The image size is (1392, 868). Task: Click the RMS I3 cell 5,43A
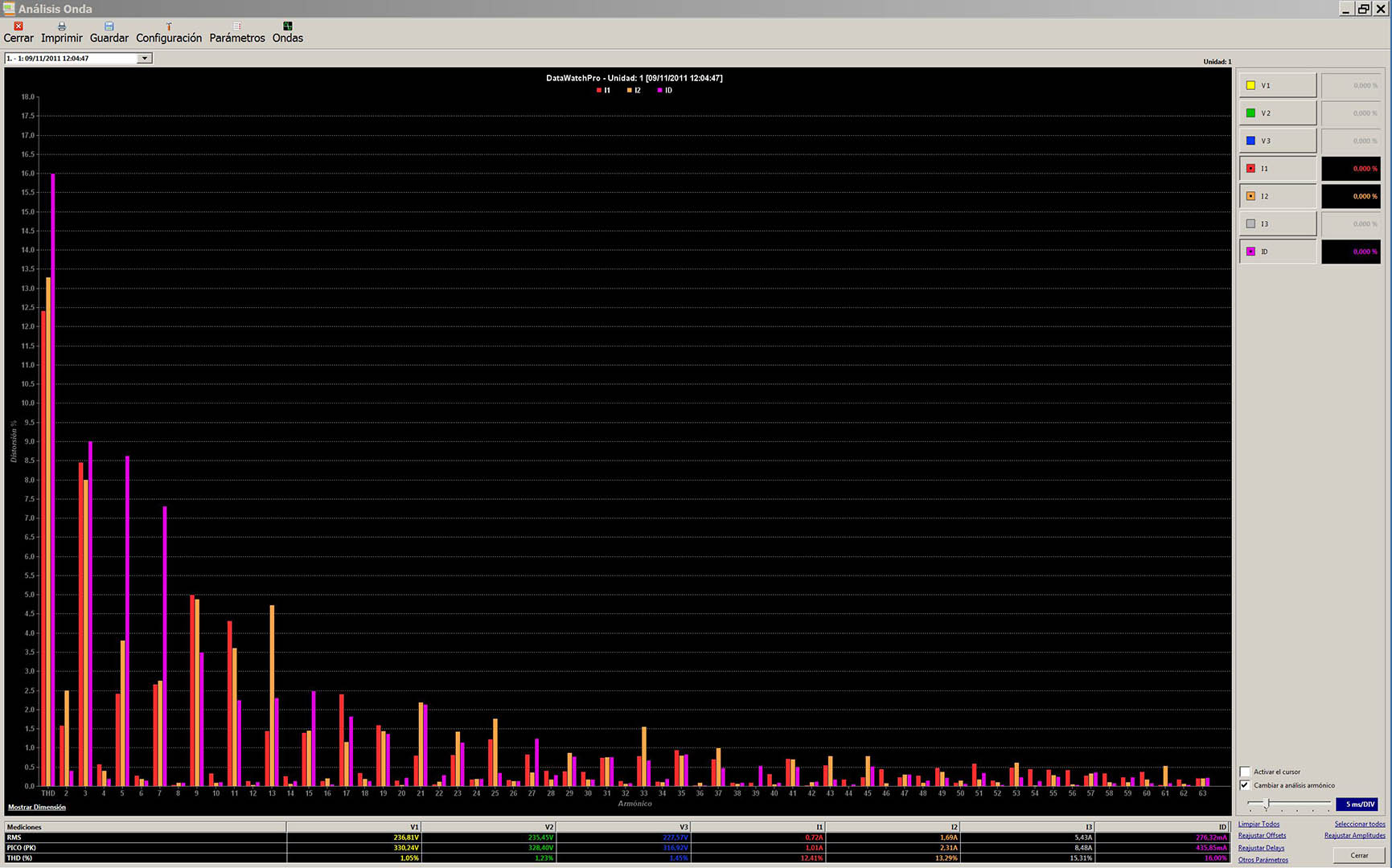[1027, 837]
